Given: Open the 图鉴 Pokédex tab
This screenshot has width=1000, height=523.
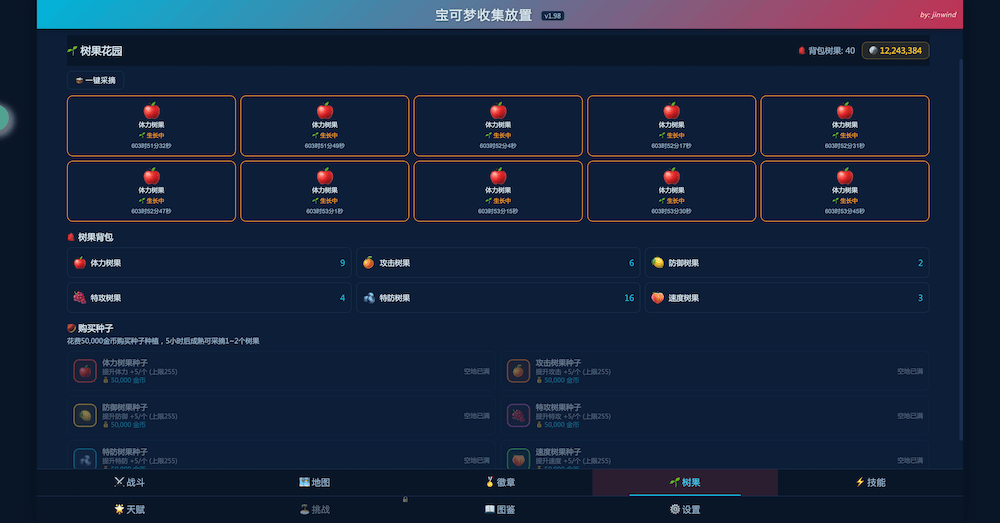Looking at the screenshot, I should point(499,509).
